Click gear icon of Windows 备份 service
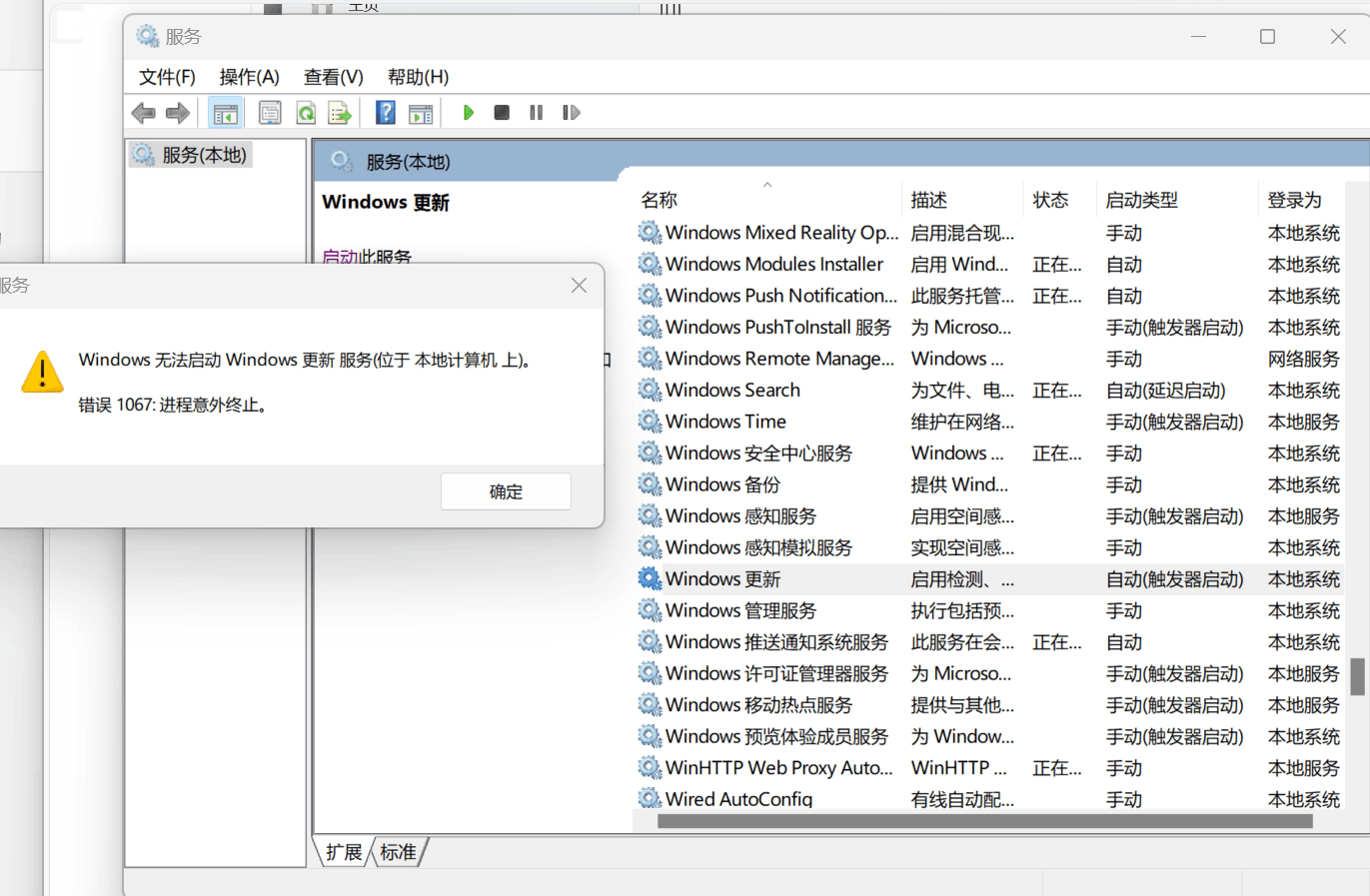The height and width of the screenshot is (896, 1370). coord(650,484)
